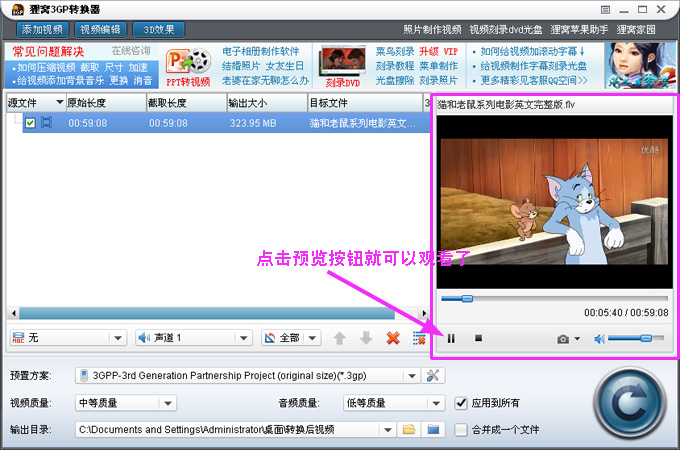Click the PPT转视频 icon
680x450 pixels.
[188, 67]
